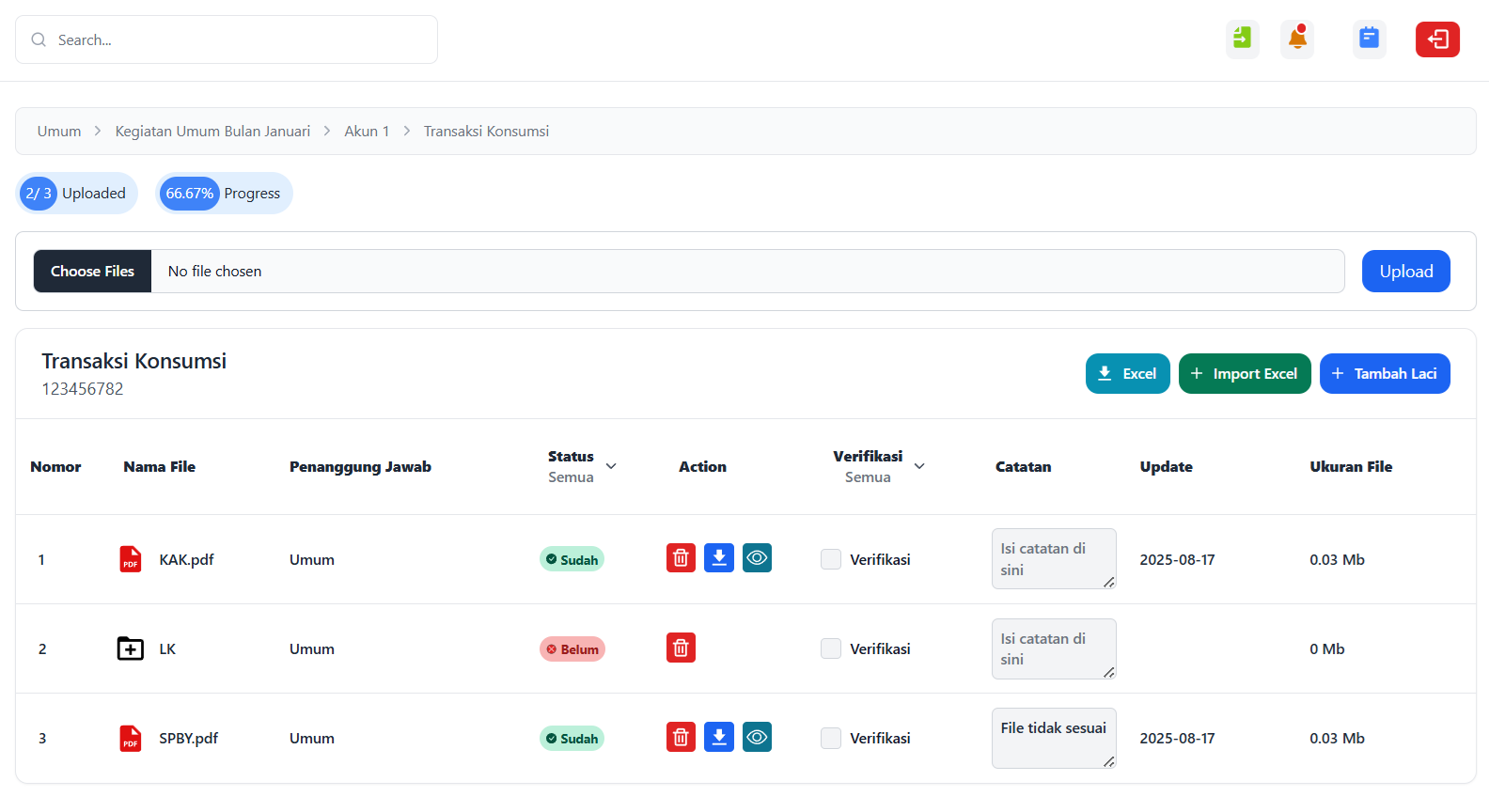Viewport: 1489px width, 812px height.
Task: Click the Belum status badge for LK
Action: [572, 648]
